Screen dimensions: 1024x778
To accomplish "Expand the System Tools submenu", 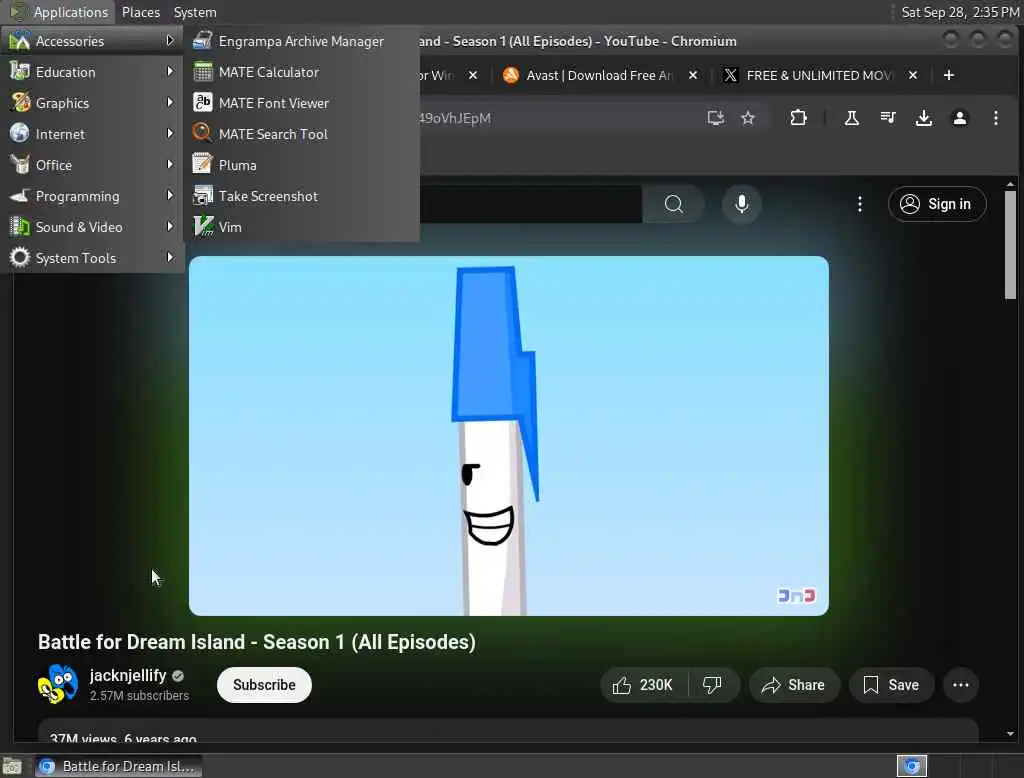I will [x=92, y=258].
